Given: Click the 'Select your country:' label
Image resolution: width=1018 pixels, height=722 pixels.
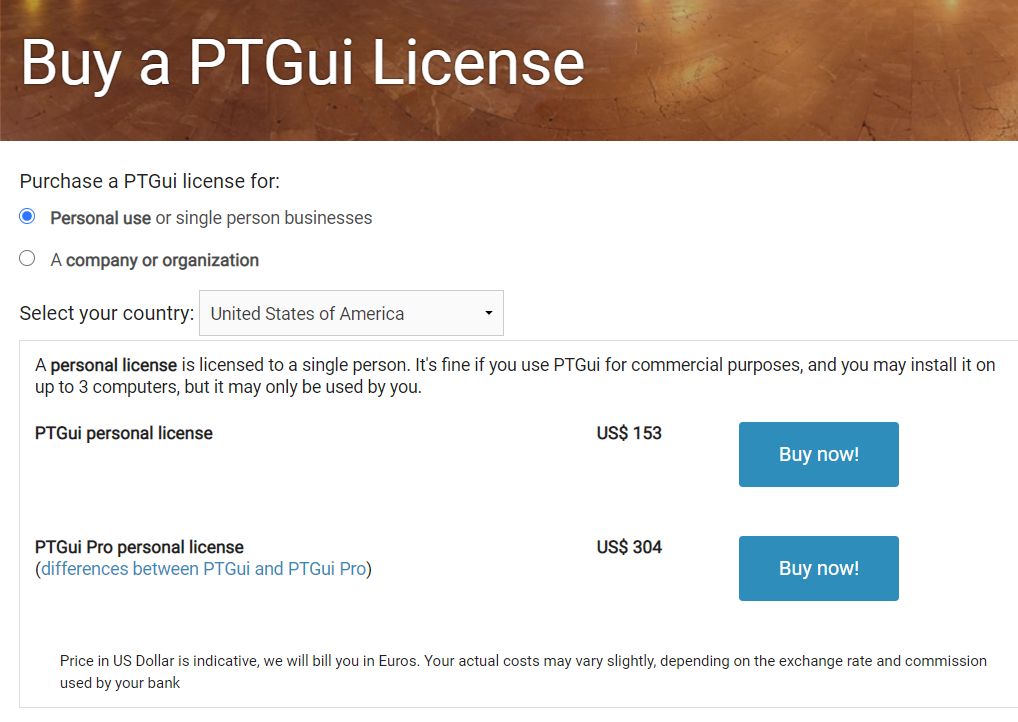Looking at the screenshot, I should click(x=107, y=313).
